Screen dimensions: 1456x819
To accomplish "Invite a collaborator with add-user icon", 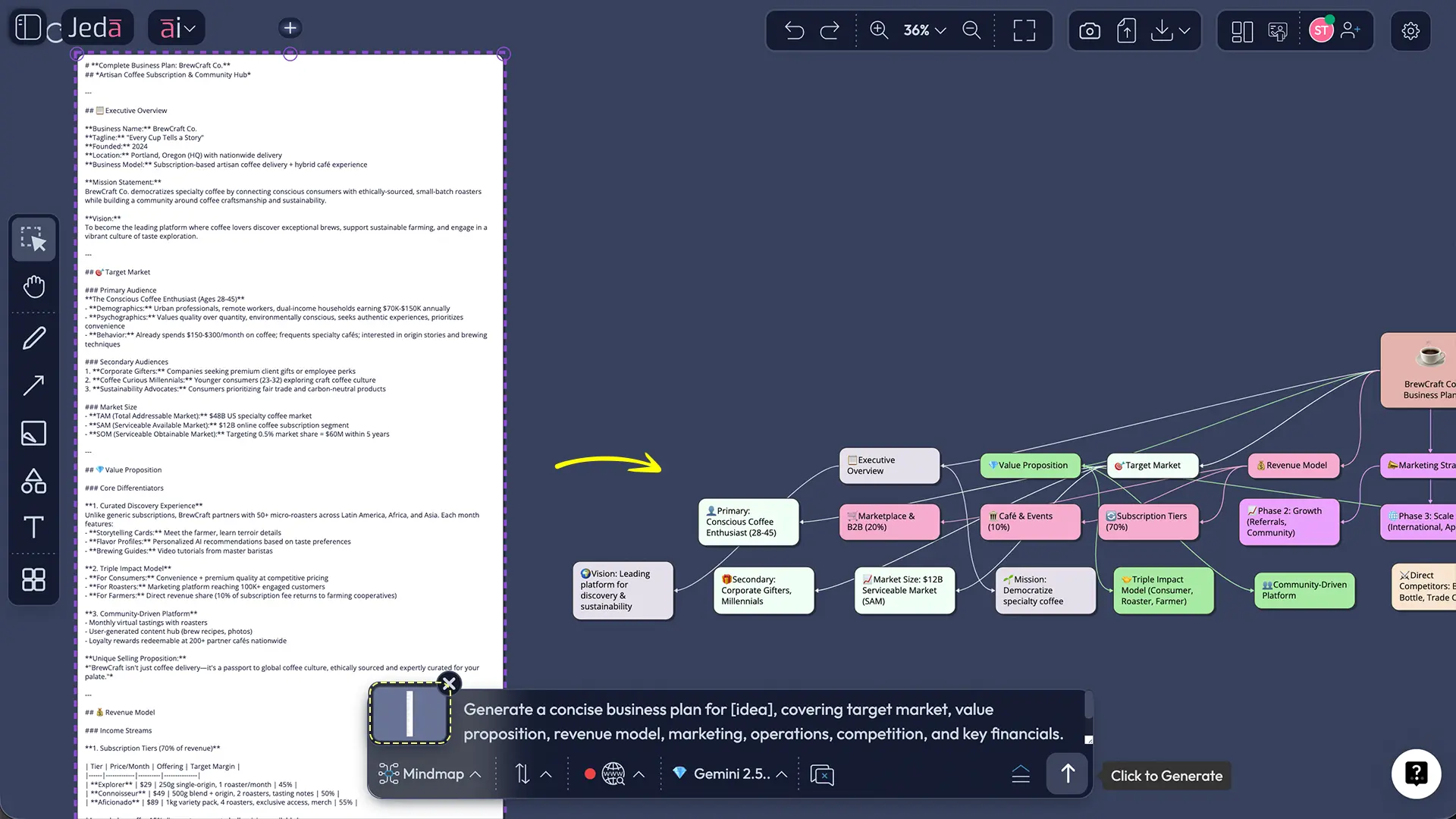I will coord(1351,30).
